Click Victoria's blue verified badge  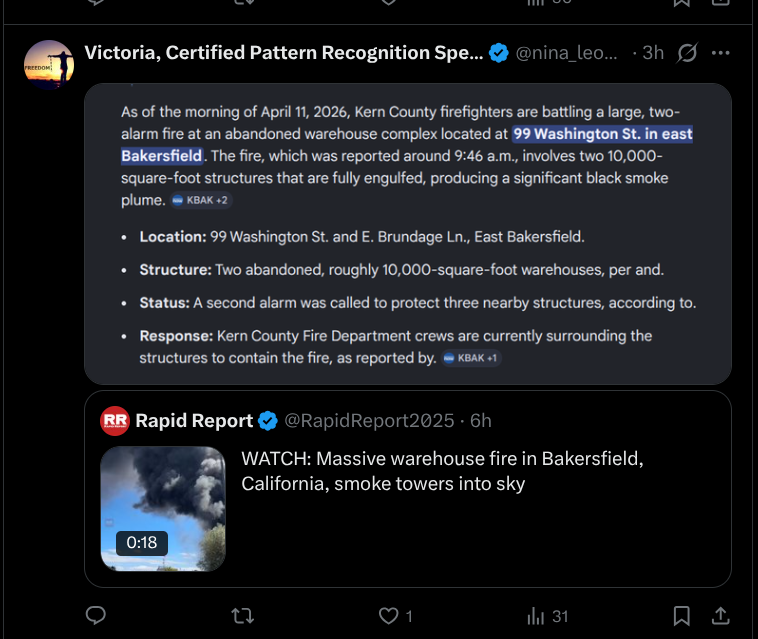pos(498,53)
